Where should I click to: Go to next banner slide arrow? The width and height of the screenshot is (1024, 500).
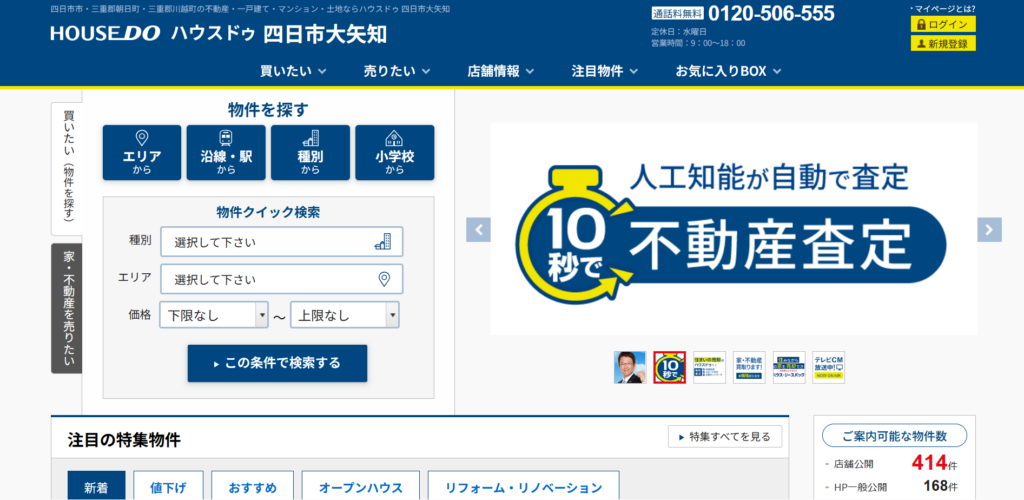coord(989,230)
